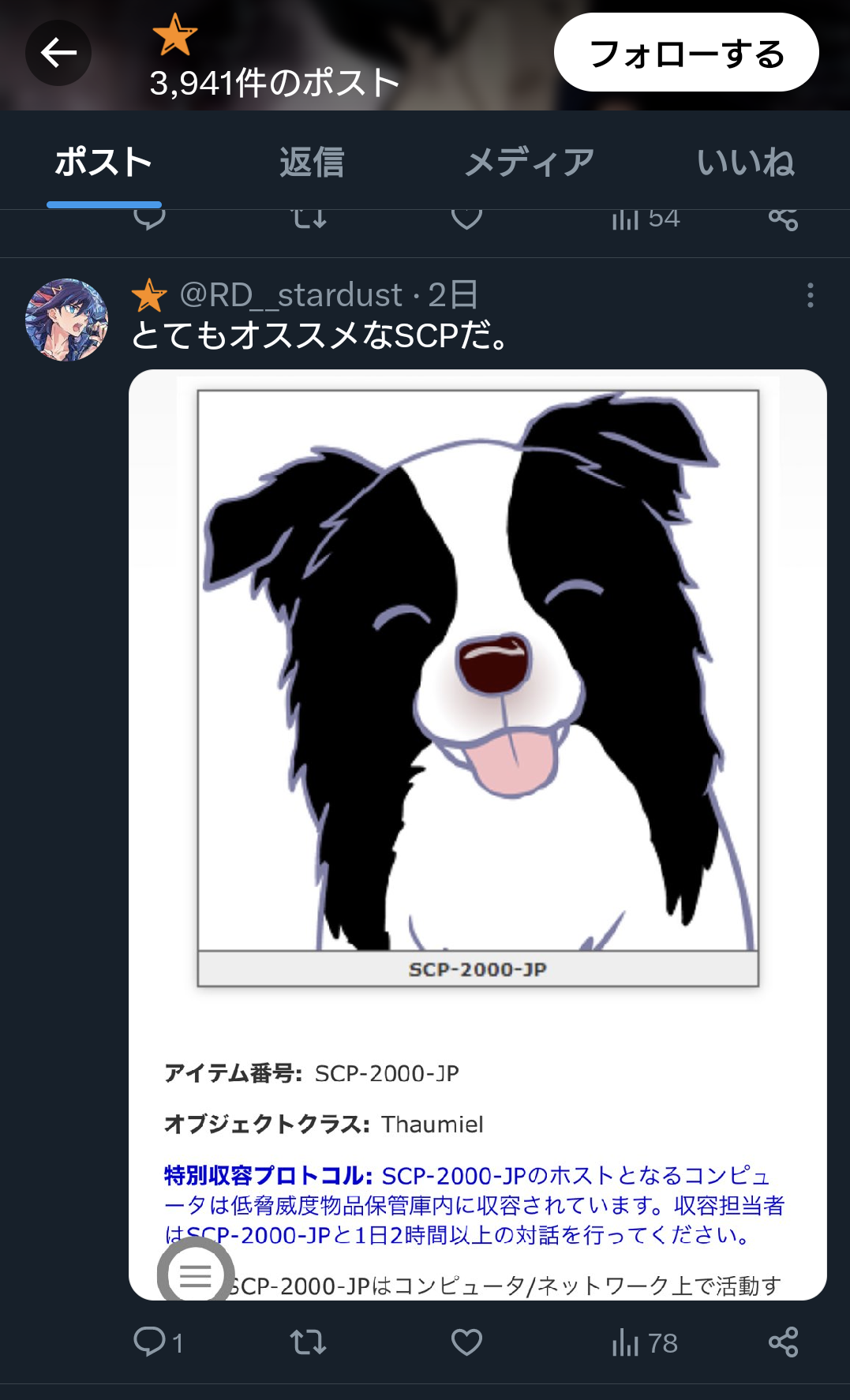Open the 特別収容プロトコル text in screenshot

pos(268,1175)
